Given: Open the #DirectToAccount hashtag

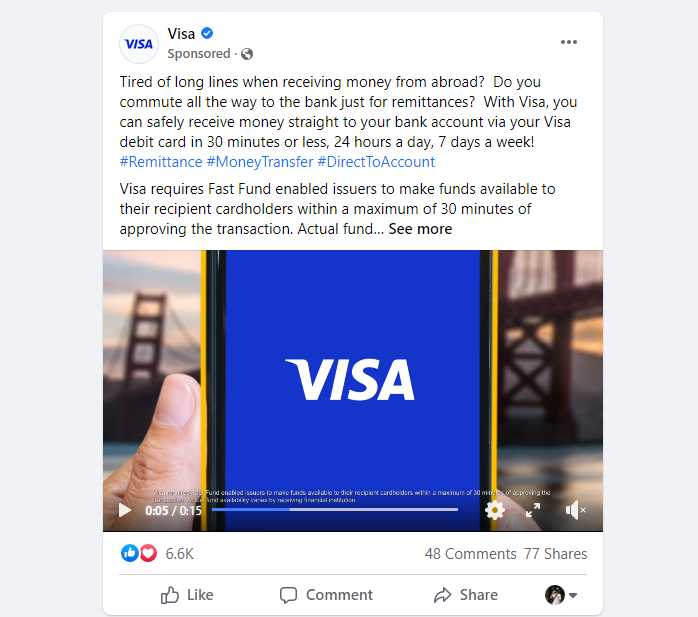Looking at the screenshot, I should tap(376, 162).
